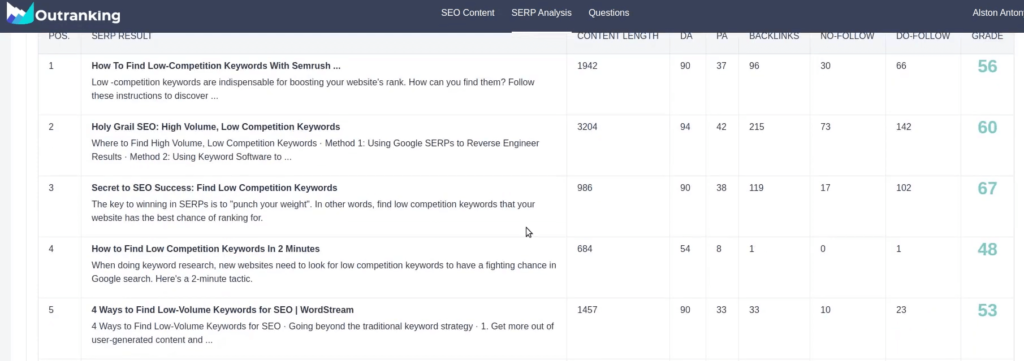Click the PA column header
Image resolution: width=1024 pixels, height=361 pixels.
(722, 36)
